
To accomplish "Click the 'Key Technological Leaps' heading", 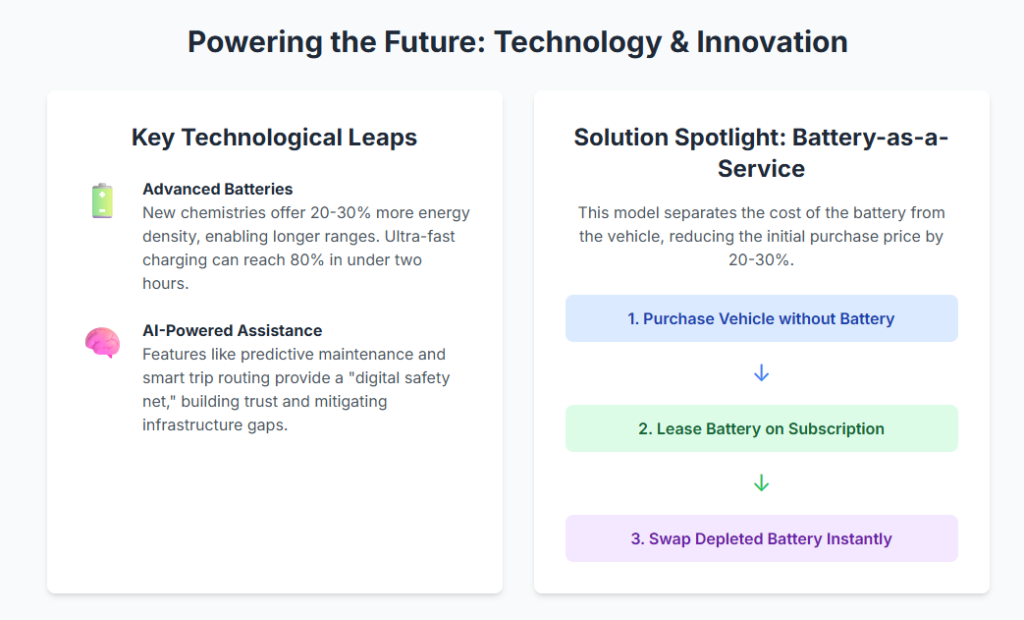I will pyautogui.click(x=274, y=138).
